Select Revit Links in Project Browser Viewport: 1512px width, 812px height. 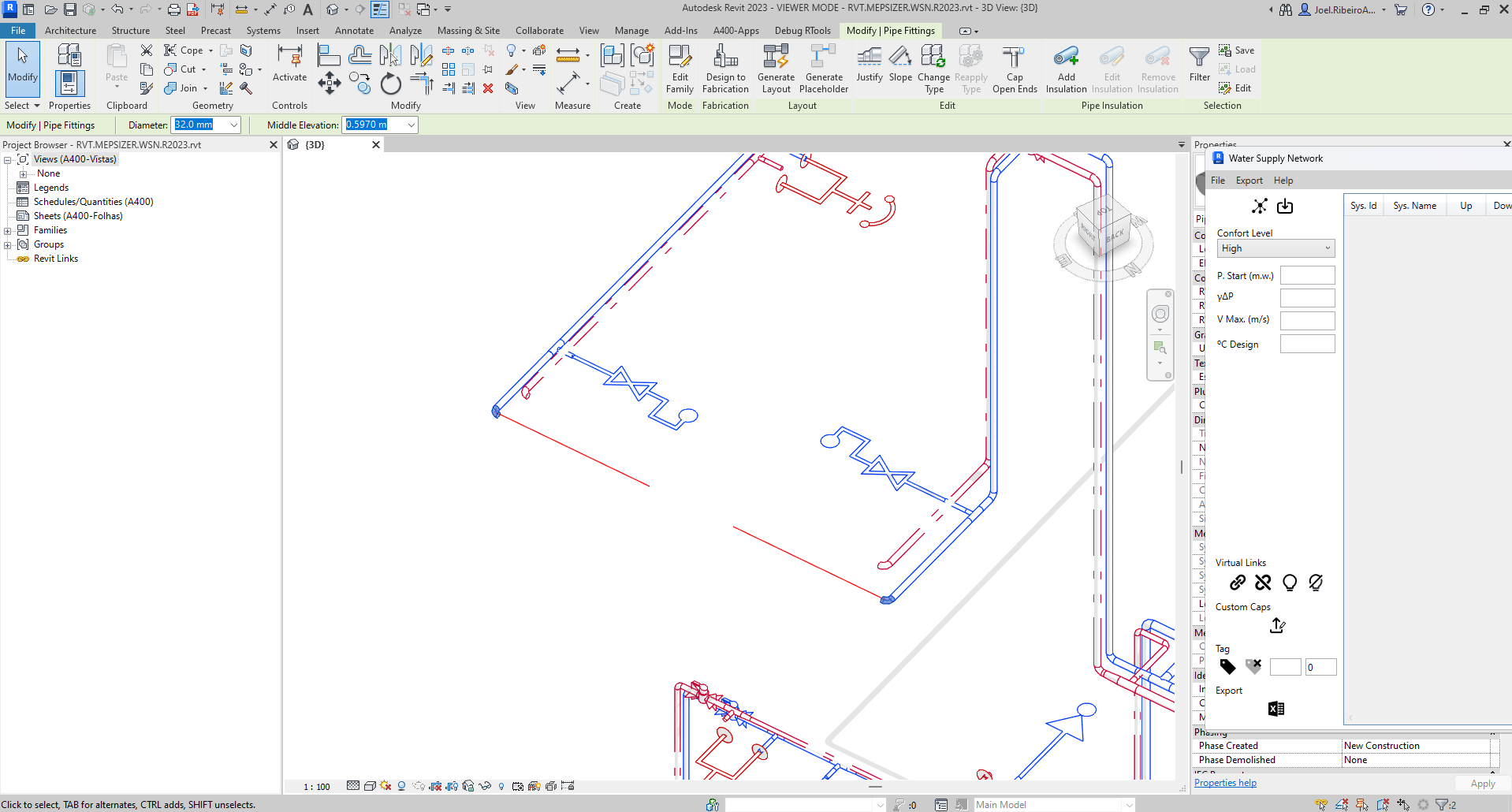(55, 259)
